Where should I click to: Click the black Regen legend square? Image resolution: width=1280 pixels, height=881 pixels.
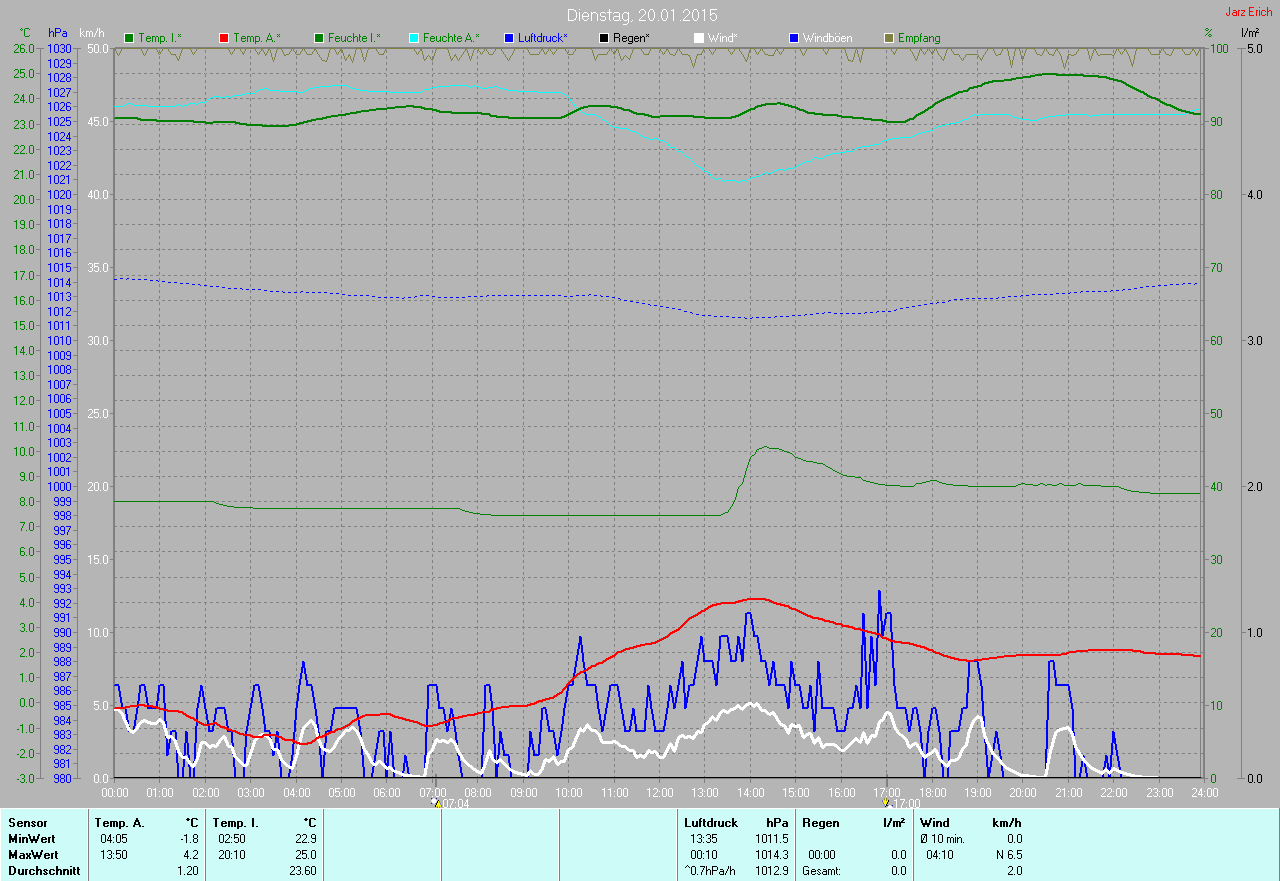point(604,38)
